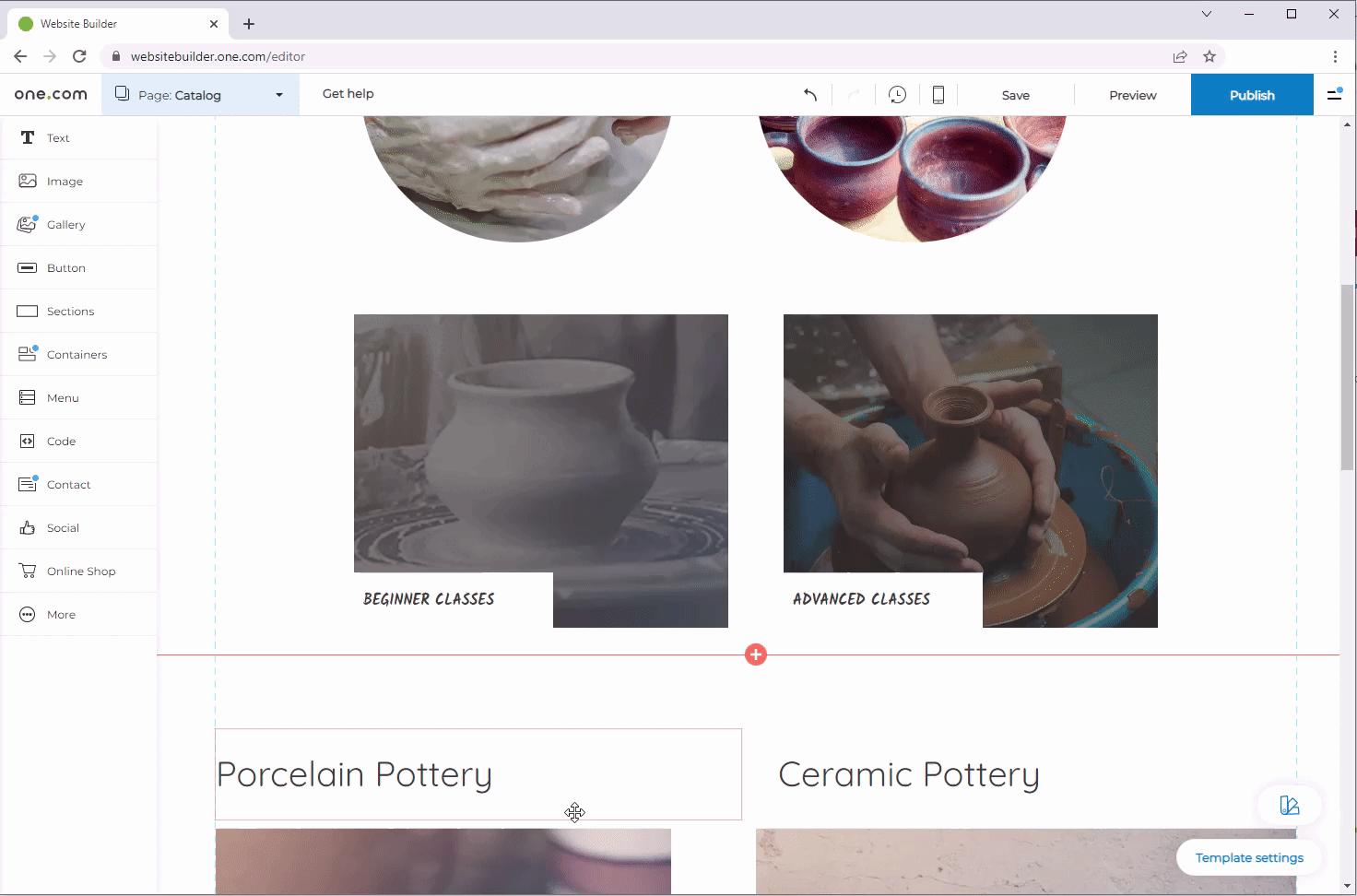Click the browser address bar URL
The image size is (1357, 896).
pyautogui.click(x=218, y=56)
